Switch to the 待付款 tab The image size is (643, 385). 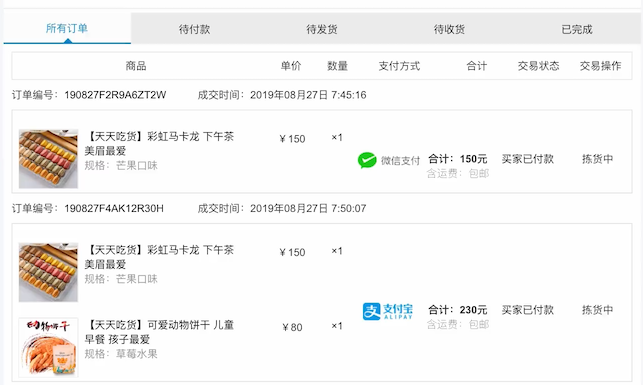[194, 29]
